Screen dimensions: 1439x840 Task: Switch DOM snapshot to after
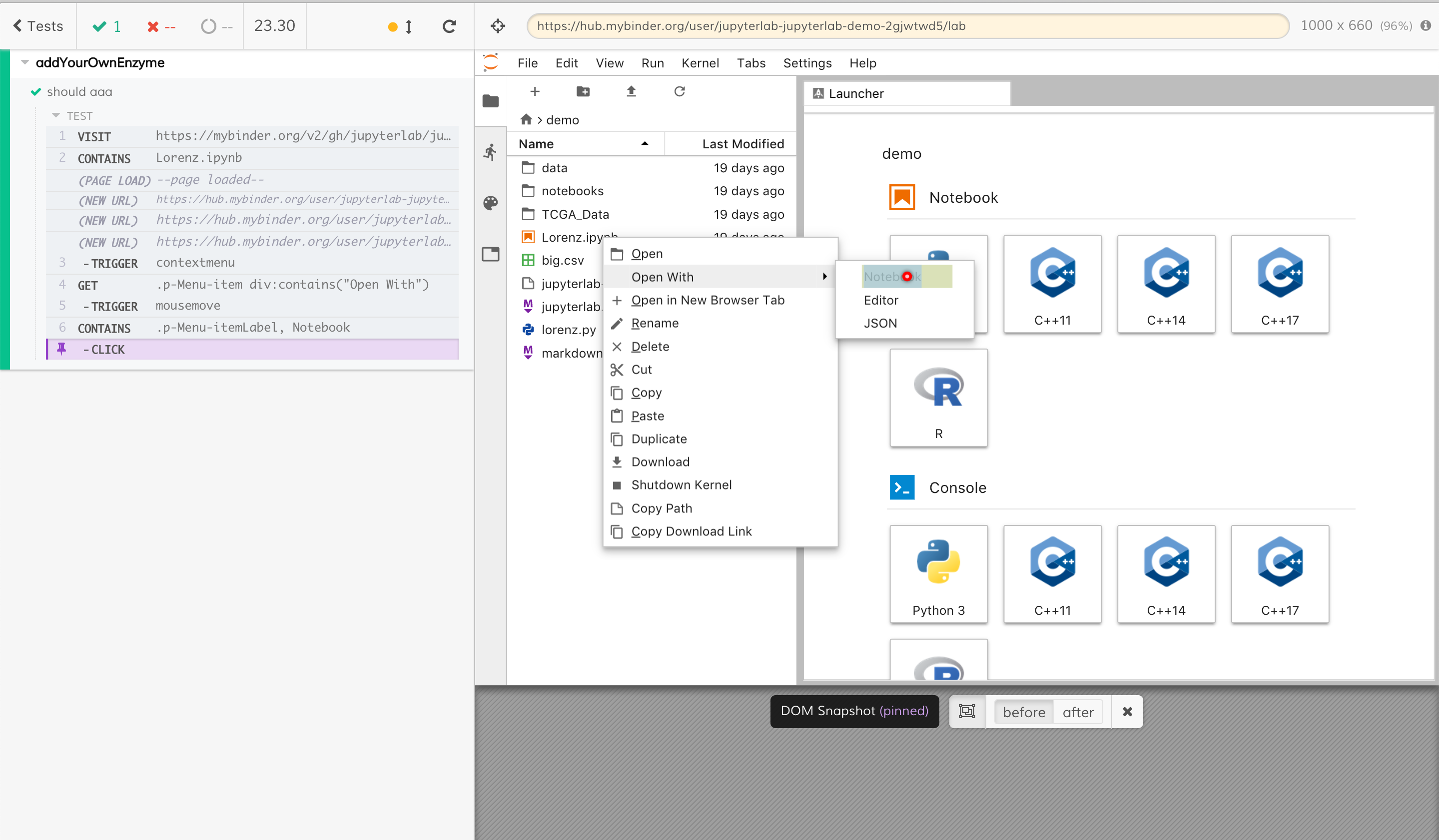pos(1078,712)
